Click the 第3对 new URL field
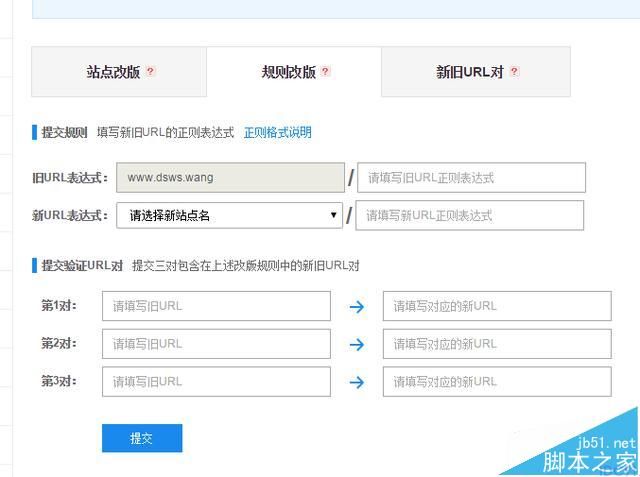Image resolution: width=640 pixels, height=477 pixels. click(497, 382)
